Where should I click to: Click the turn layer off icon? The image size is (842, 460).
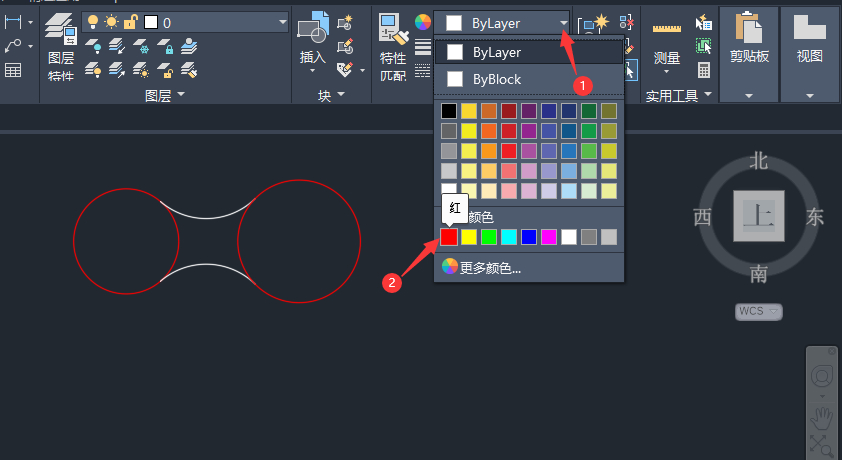point(93,46)
